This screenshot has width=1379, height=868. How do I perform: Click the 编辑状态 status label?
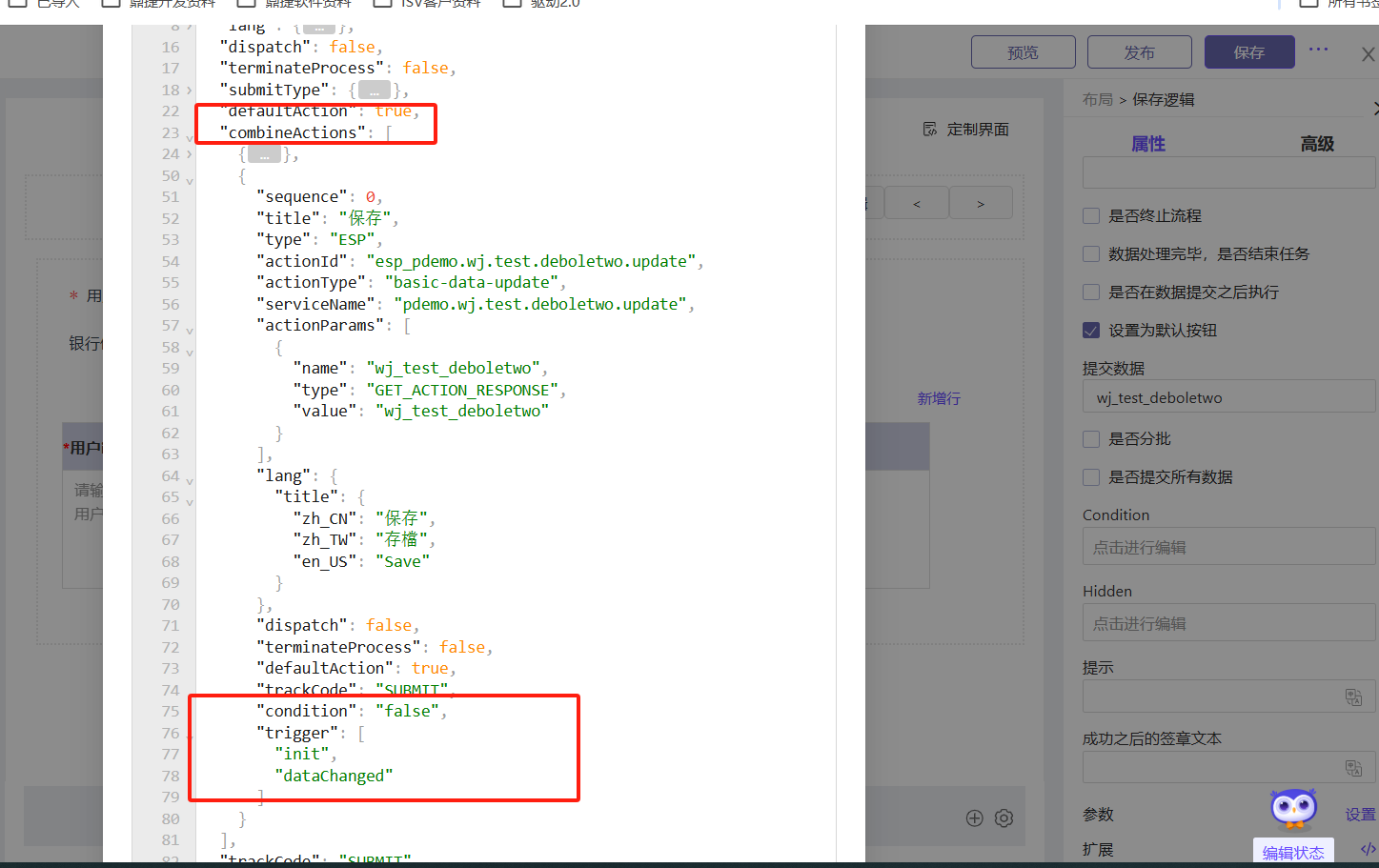1293,853
